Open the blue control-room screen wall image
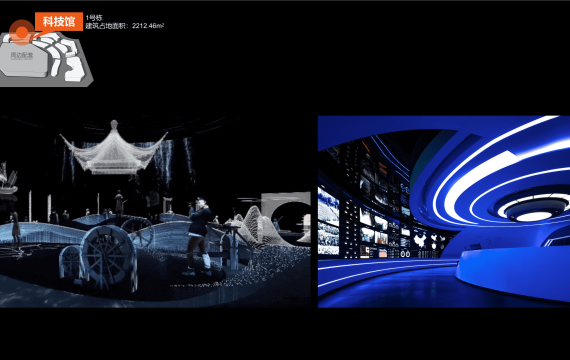The height and width of the screenshot is (360, 570). tap(444, 212)
